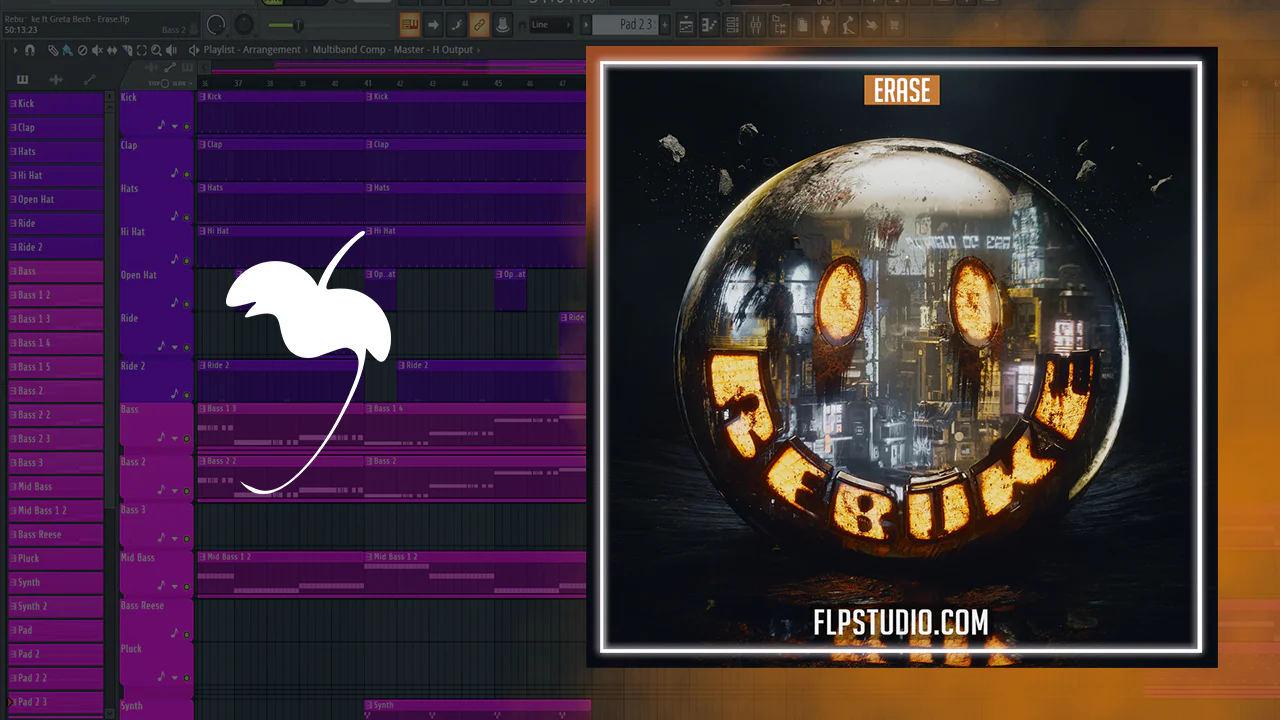This screenshot has width=1280, height=720.
Task: Click the second round knob in top toolbar
Action: (x=245, y=24)
